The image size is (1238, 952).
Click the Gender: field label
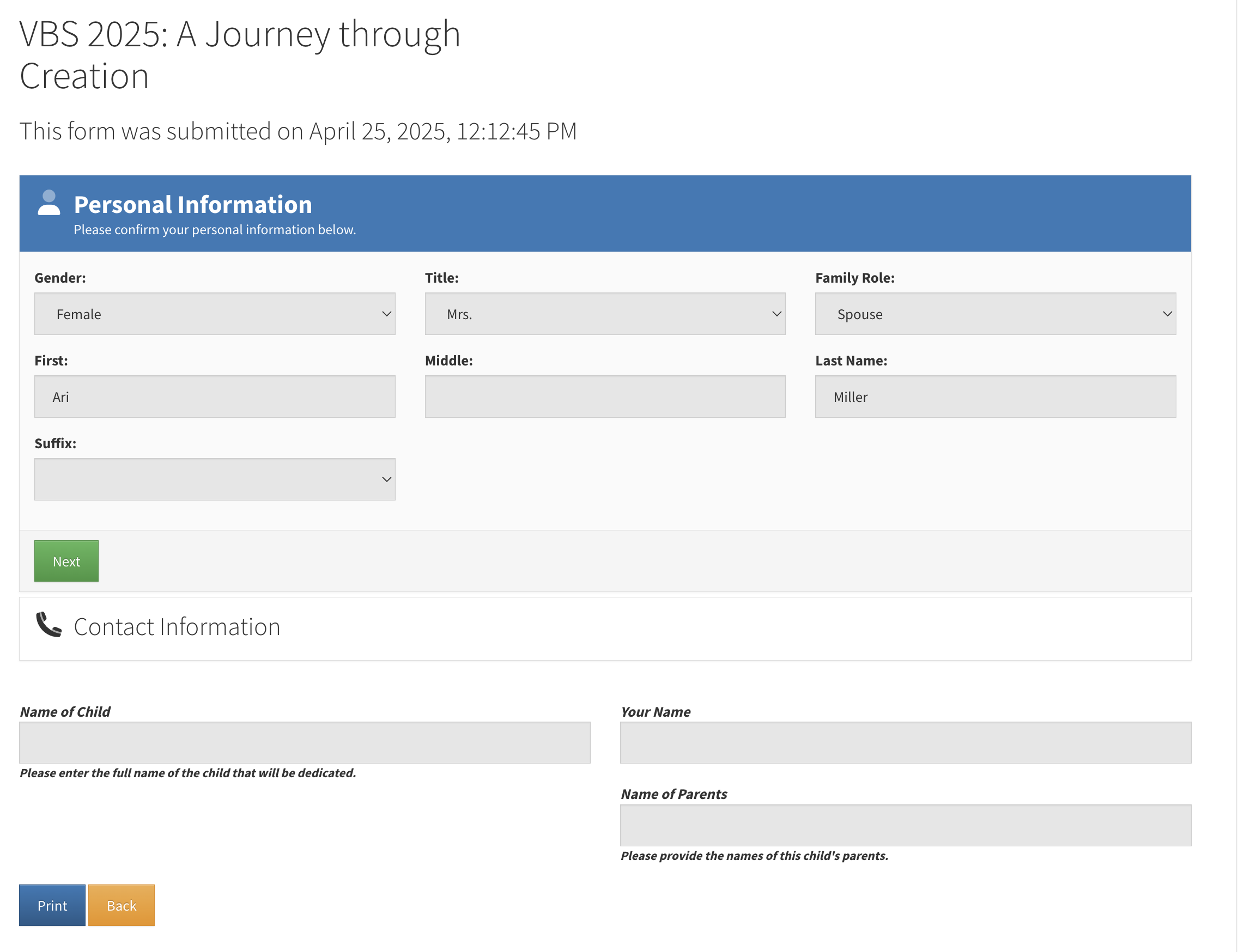pyautogui.click(x=60, y=278)
